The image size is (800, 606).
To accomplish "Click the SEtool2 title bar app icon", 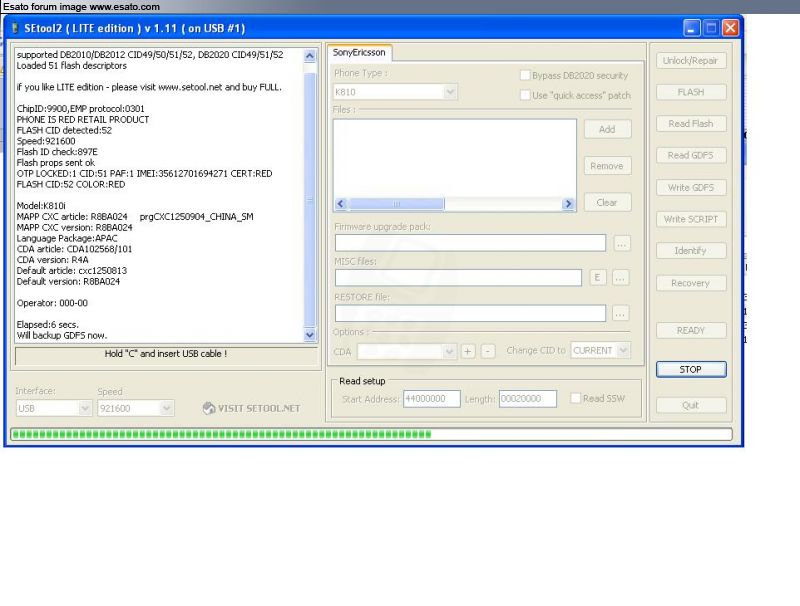I will coord(15,28).
